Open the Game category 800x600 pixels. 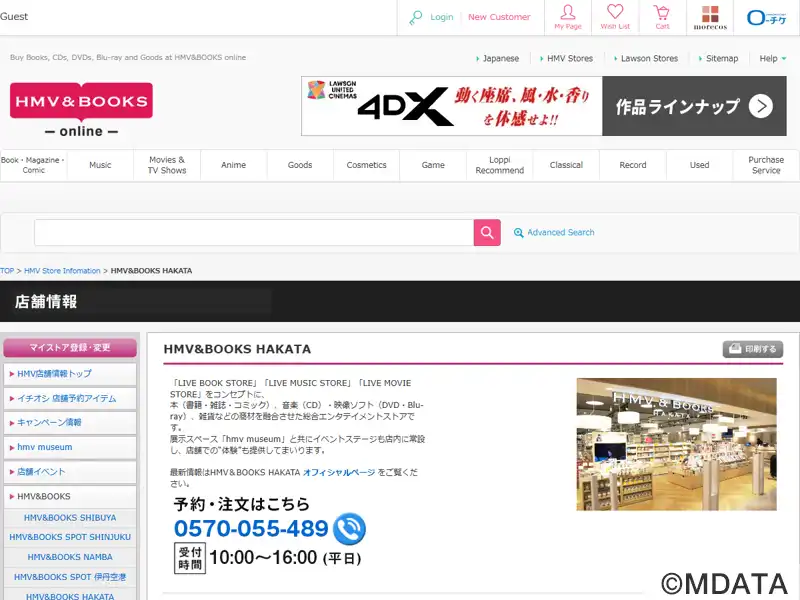(433, 165)
